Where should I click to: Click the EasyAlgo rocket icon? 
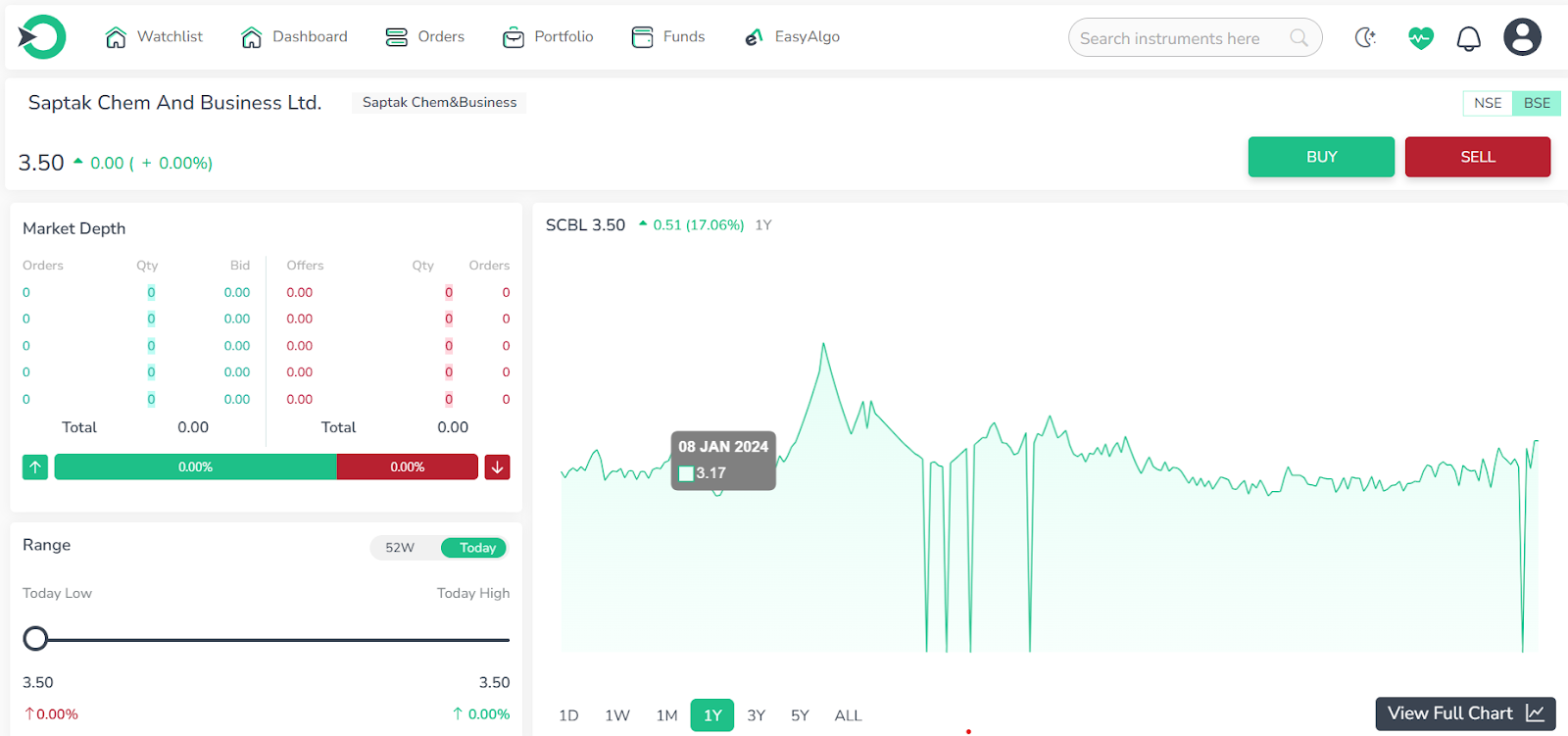coord(754,37)
